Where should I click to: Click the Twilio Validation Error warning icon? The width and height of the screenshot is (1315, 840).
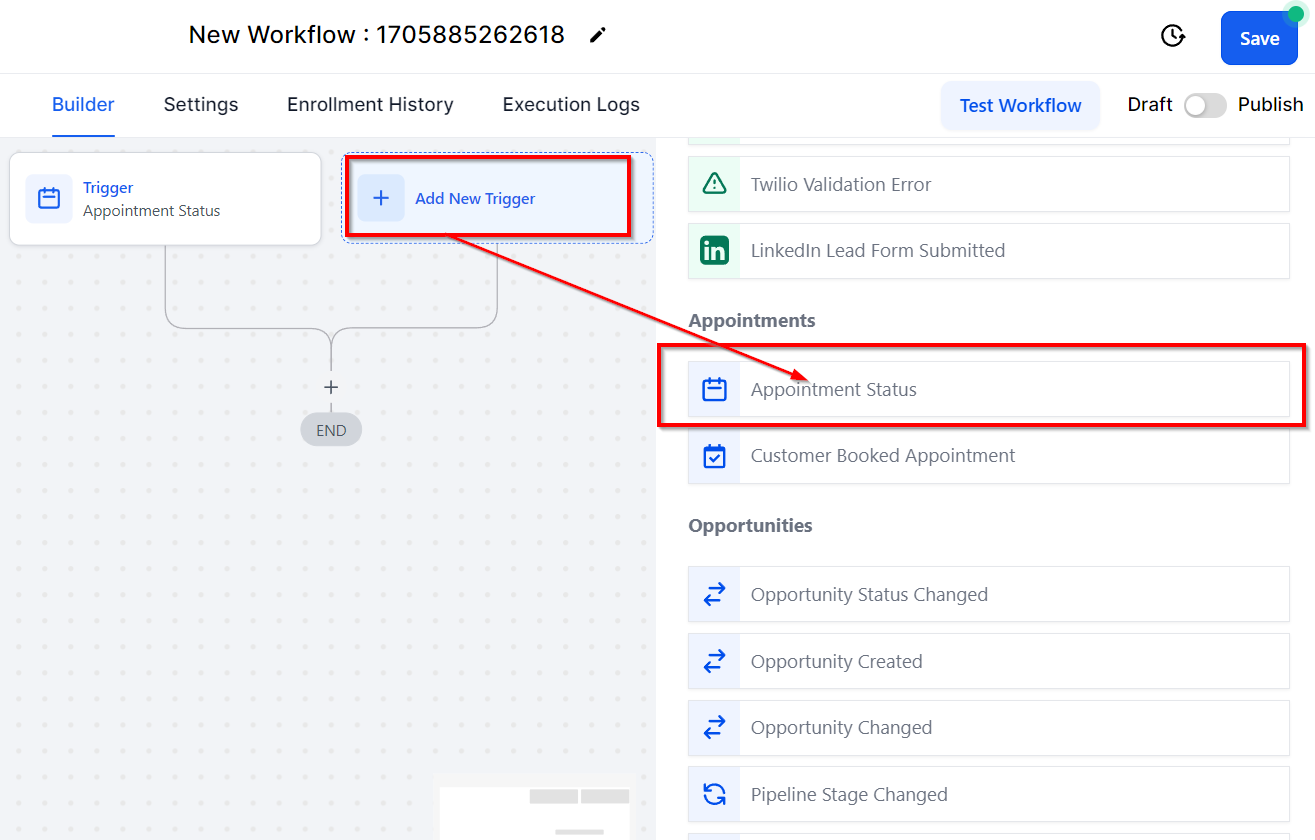click(714, 184)
